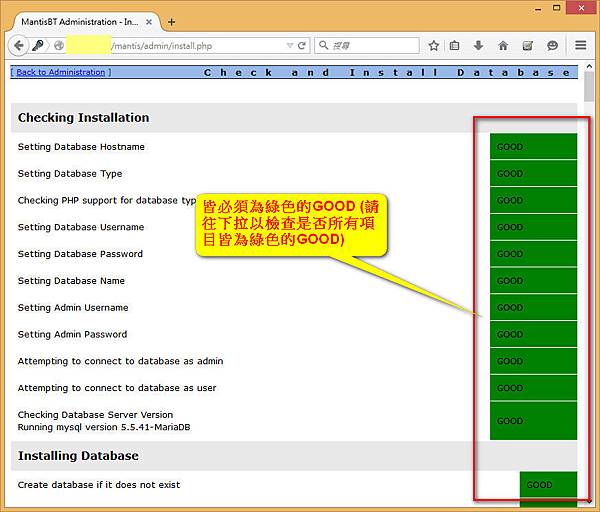This screenshot has width=600, height=512.
Task: Click GOOD status for Database Hostname
Action: click(x=533, y=147)
